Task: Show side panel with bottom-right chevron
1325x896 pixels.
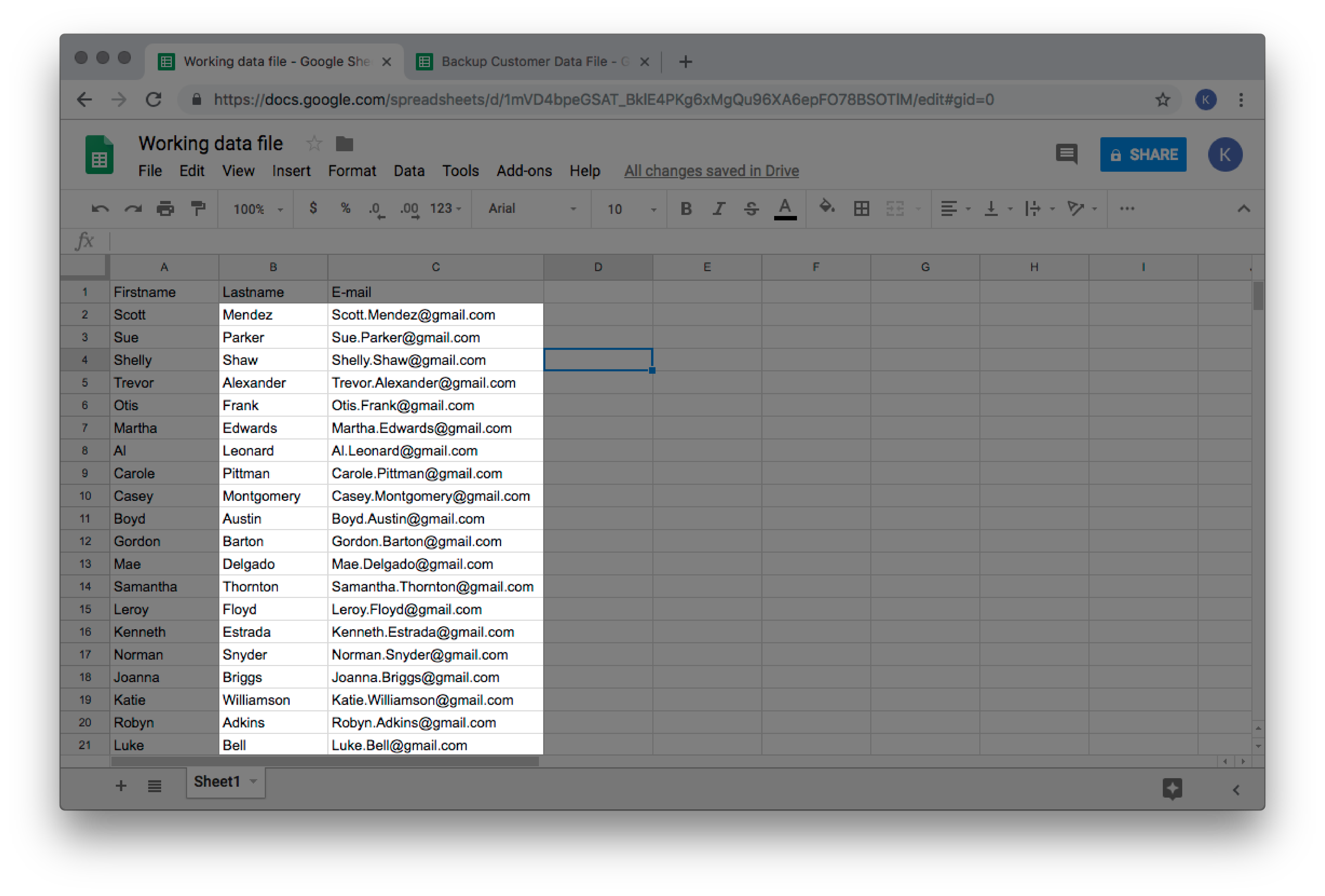Action: click(1236, 790)
